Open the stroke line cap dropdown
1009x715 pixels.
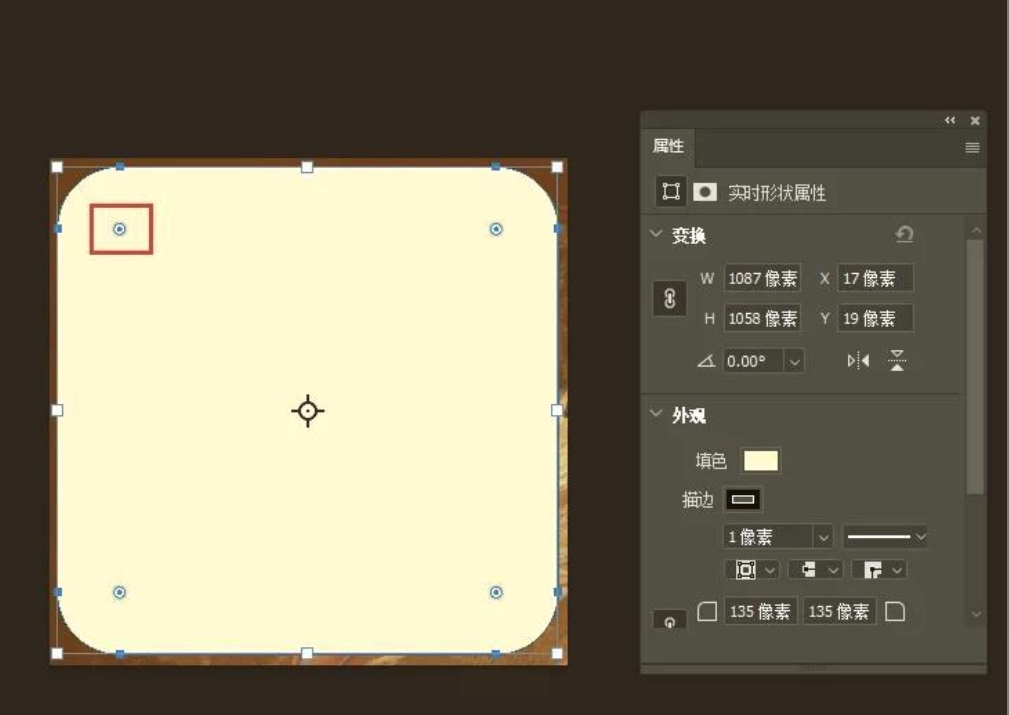click(815, 570)
